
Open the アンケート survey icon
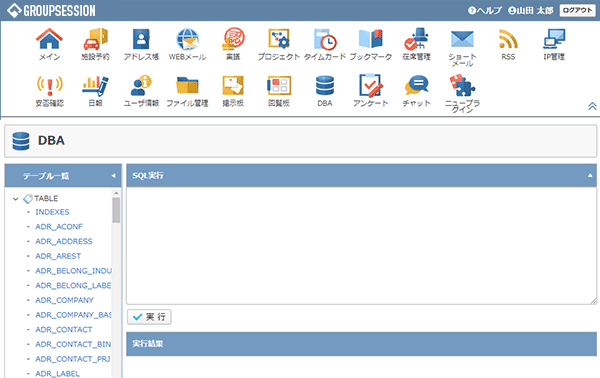pos(371,86)
